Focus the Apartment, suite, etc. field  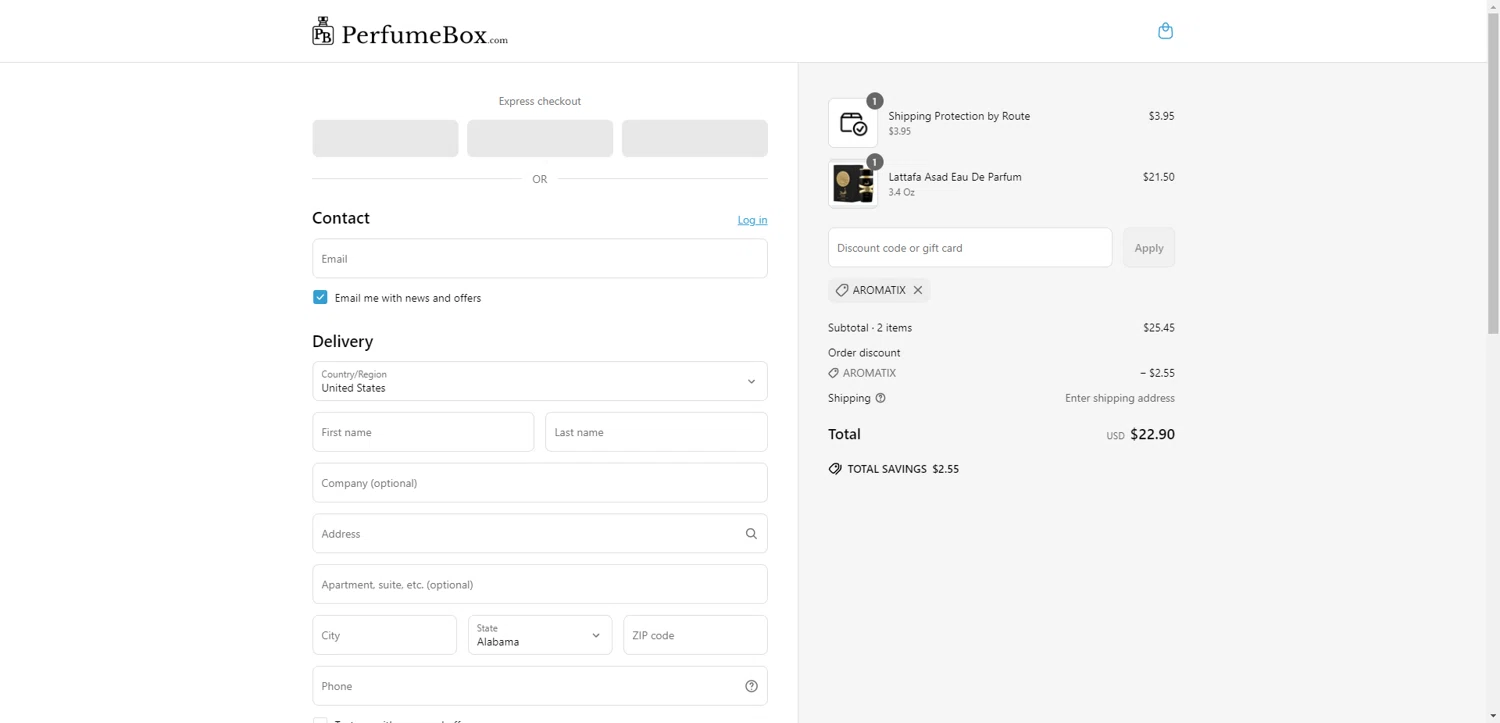click(x=540, y=584)
